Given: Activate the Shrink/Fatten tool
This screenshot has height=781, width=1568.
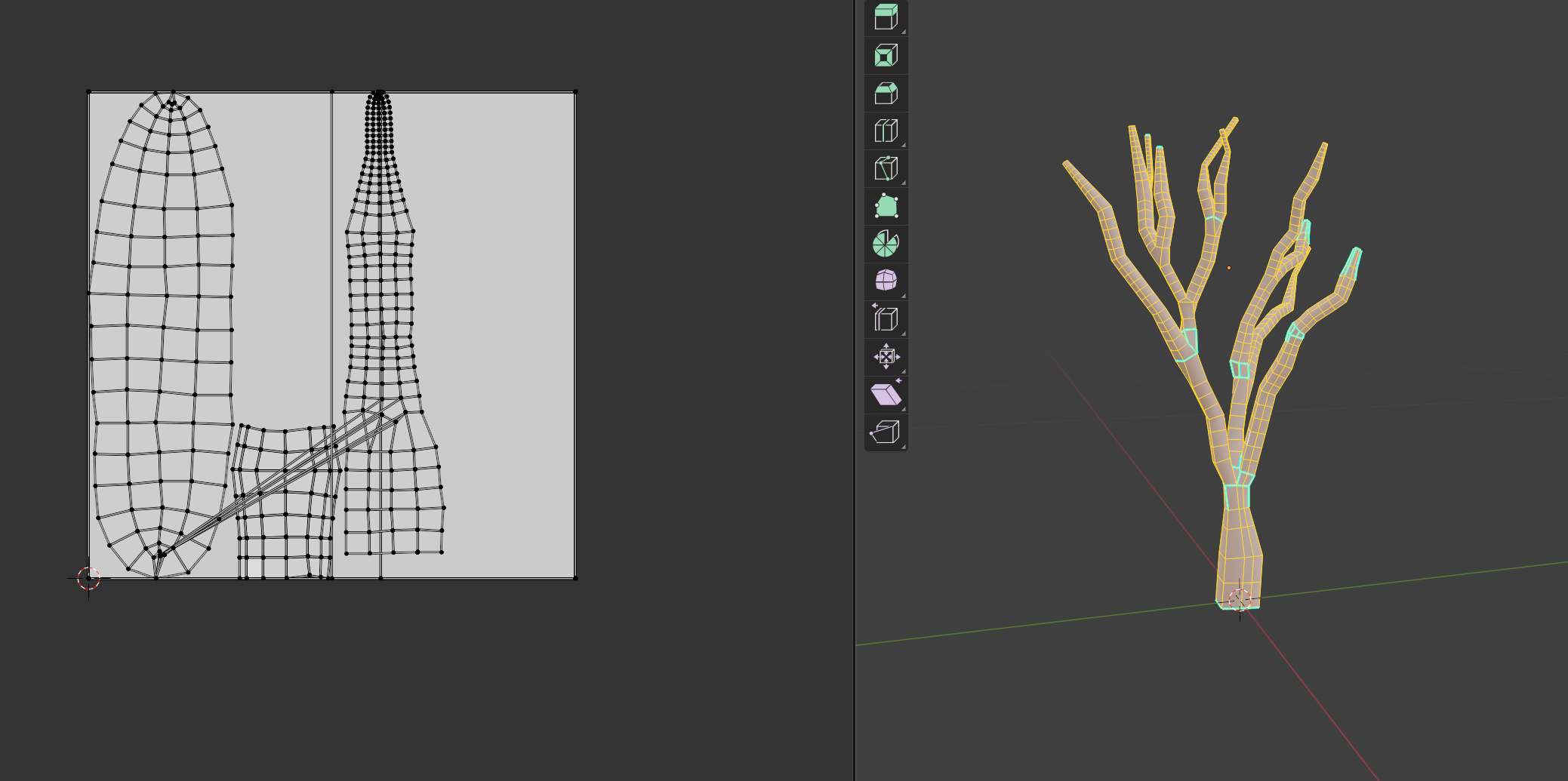Looking at the screenshot, I should pyautogui.click(x=886, y=357).
